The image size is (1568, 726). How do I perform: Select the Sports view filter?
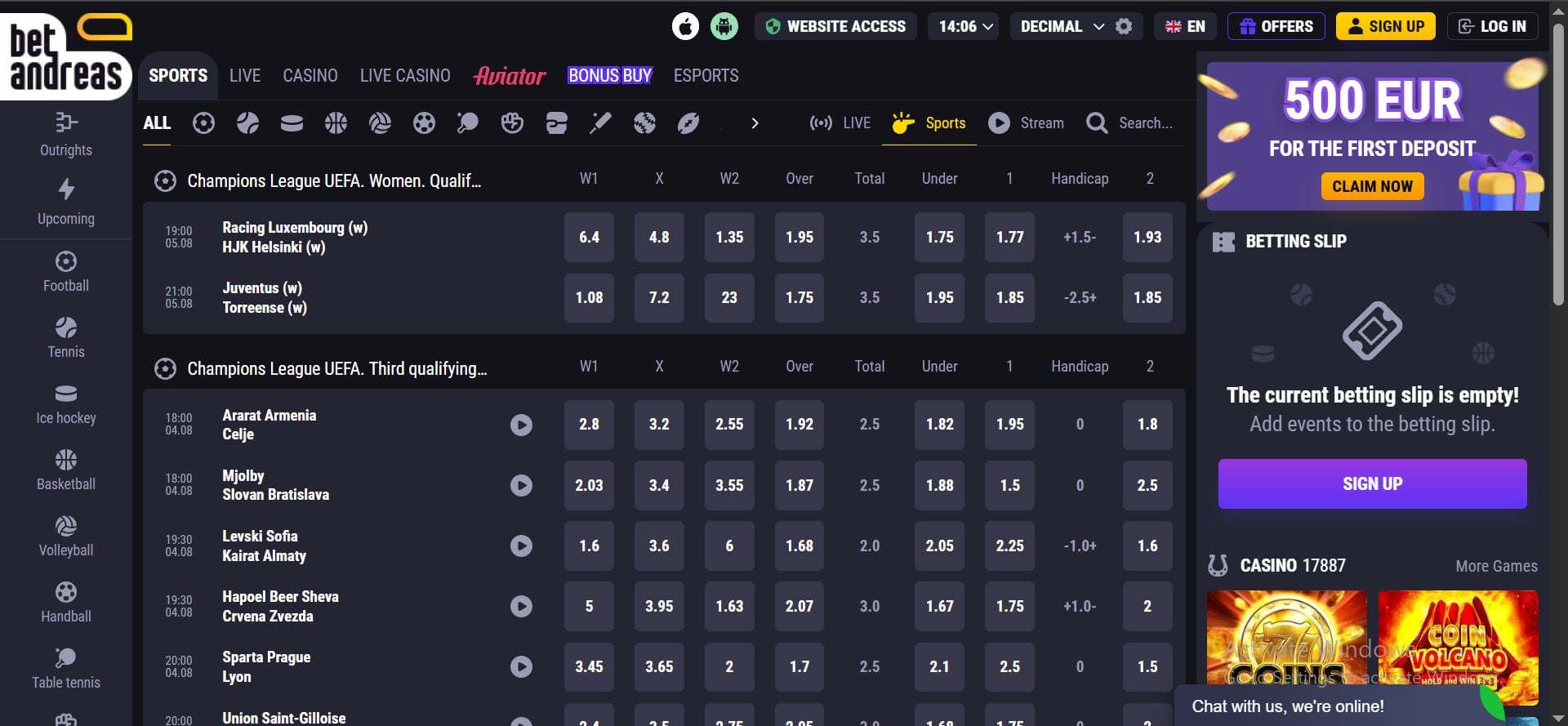coord(929,123)
